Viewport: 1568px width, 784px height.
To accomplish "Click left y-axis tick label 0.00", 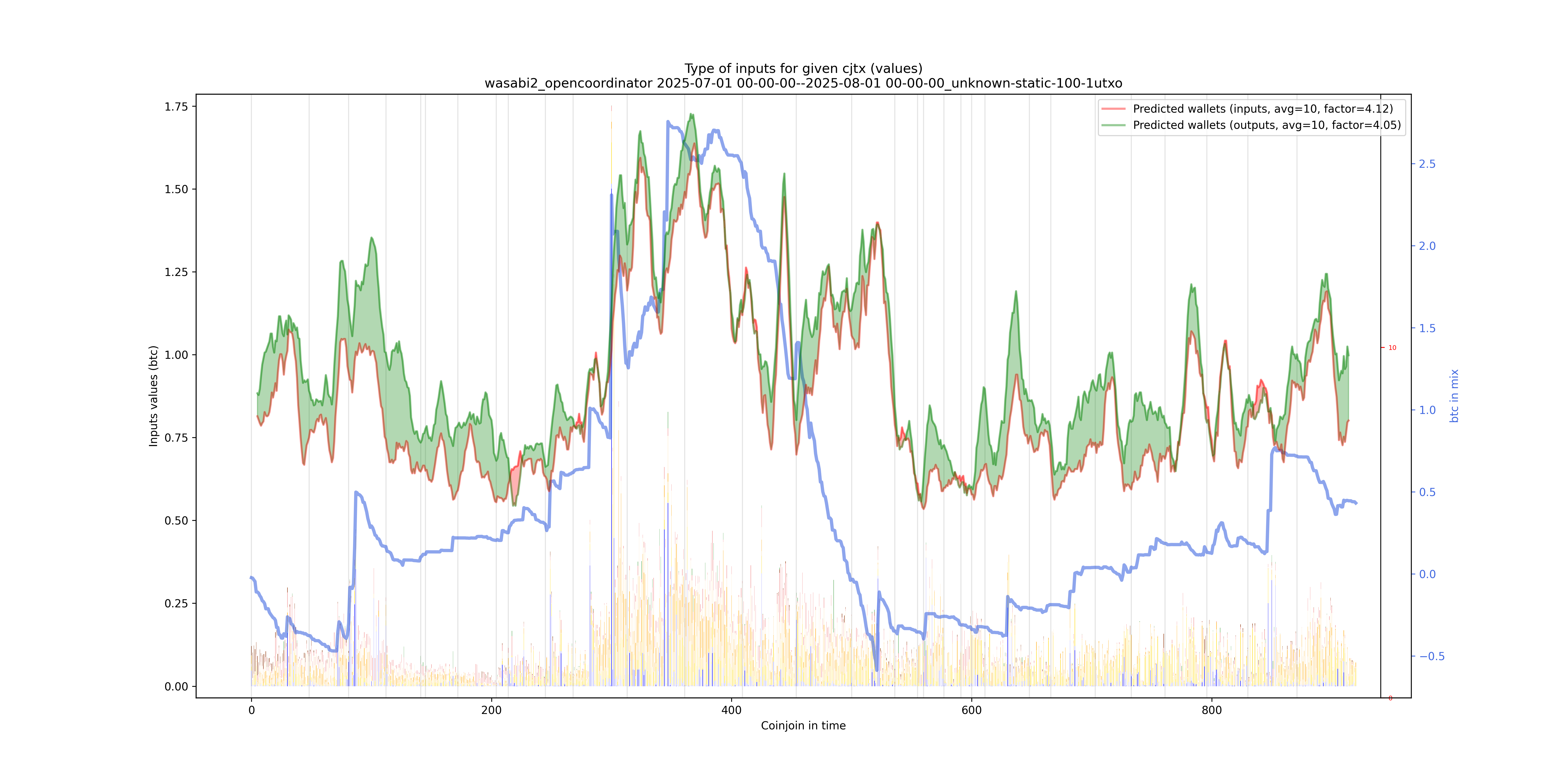I will click(x=176, y=687).
